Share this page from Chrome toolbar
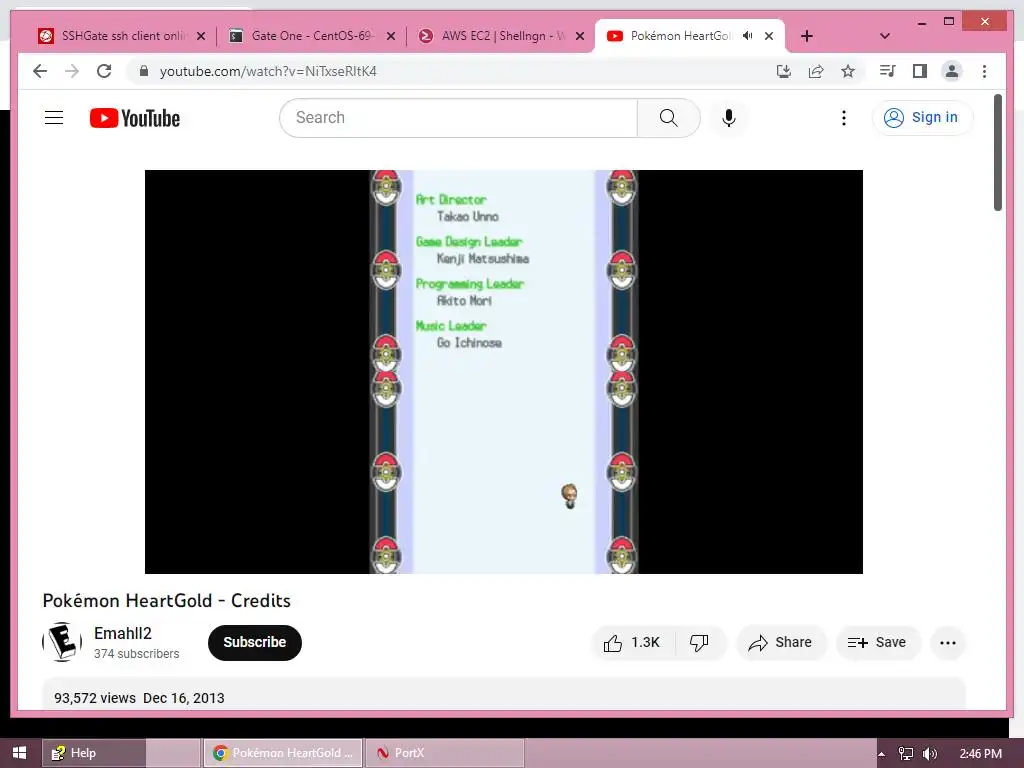This screenshot has height=768, width=1024. pyautogui.click(x=816, y=71)
